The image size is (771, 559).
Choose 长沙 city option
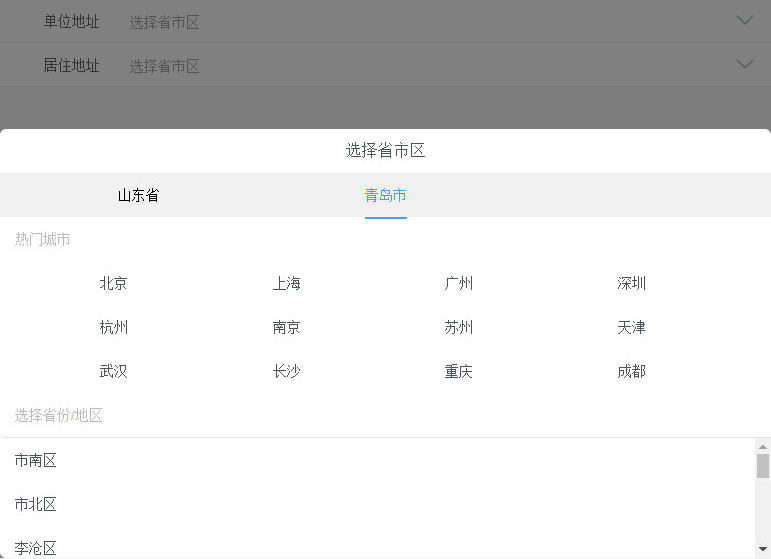tap(286, 371)
